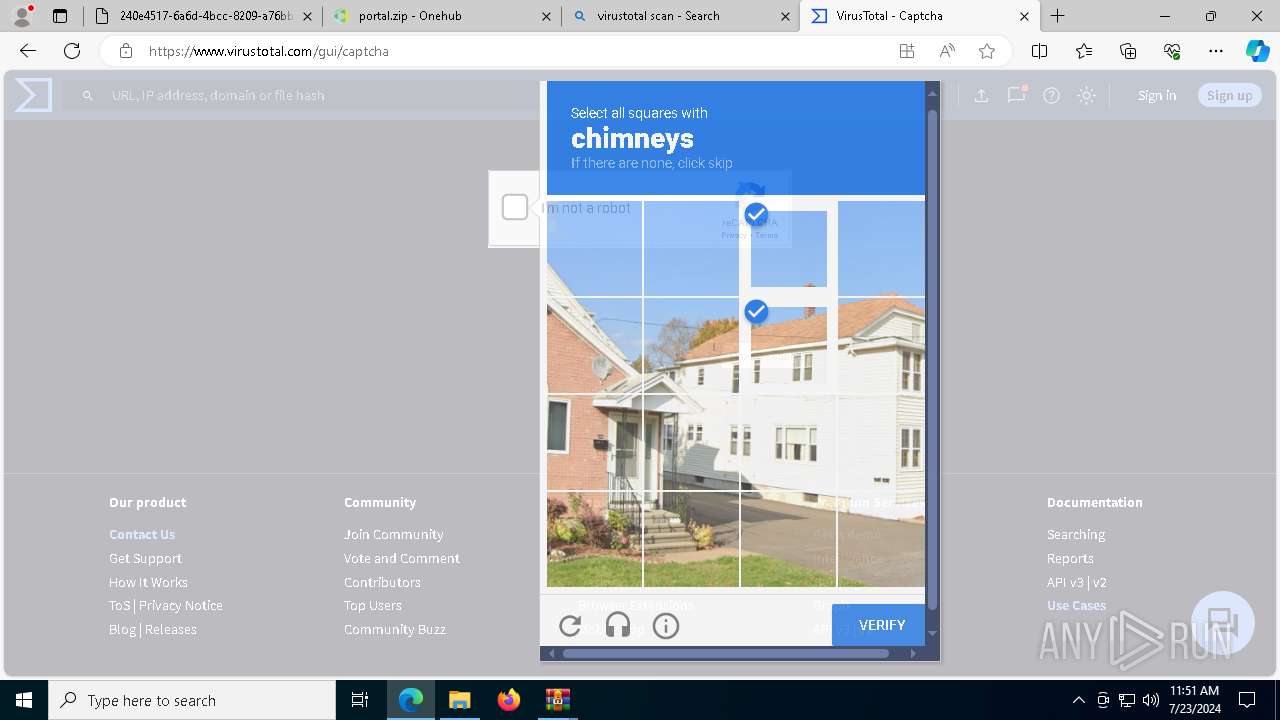
Task: Open WinRAR from taskbar
Action: 557,700
